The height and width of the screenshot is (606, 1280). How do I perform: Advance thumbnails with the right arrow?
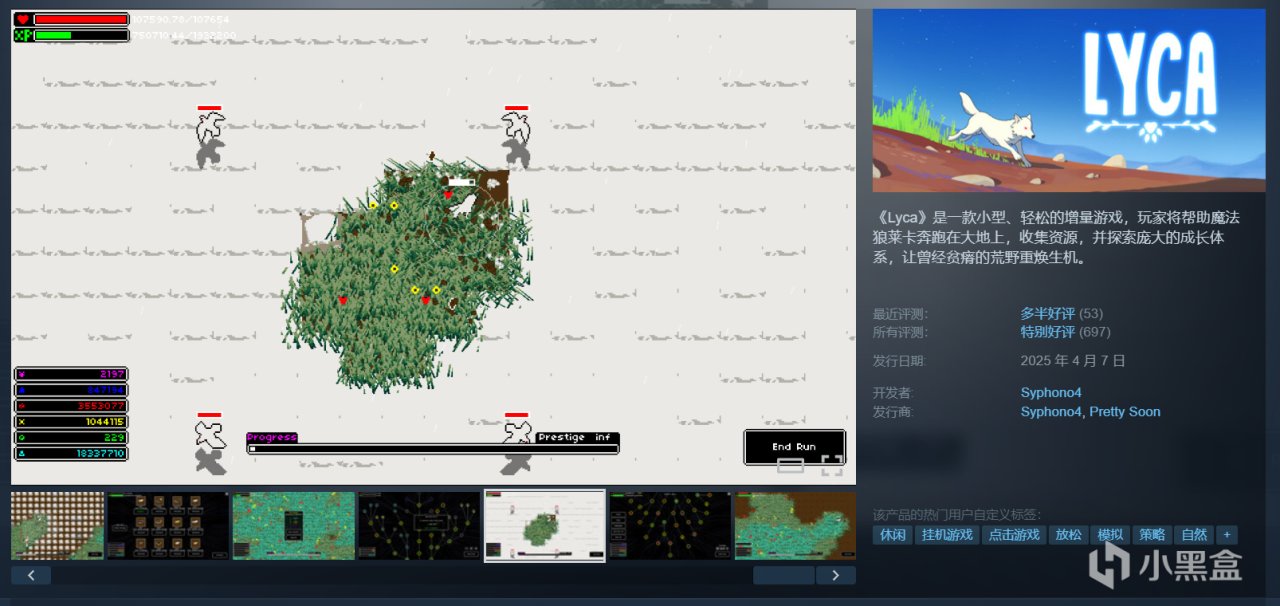tap(836, 575)
